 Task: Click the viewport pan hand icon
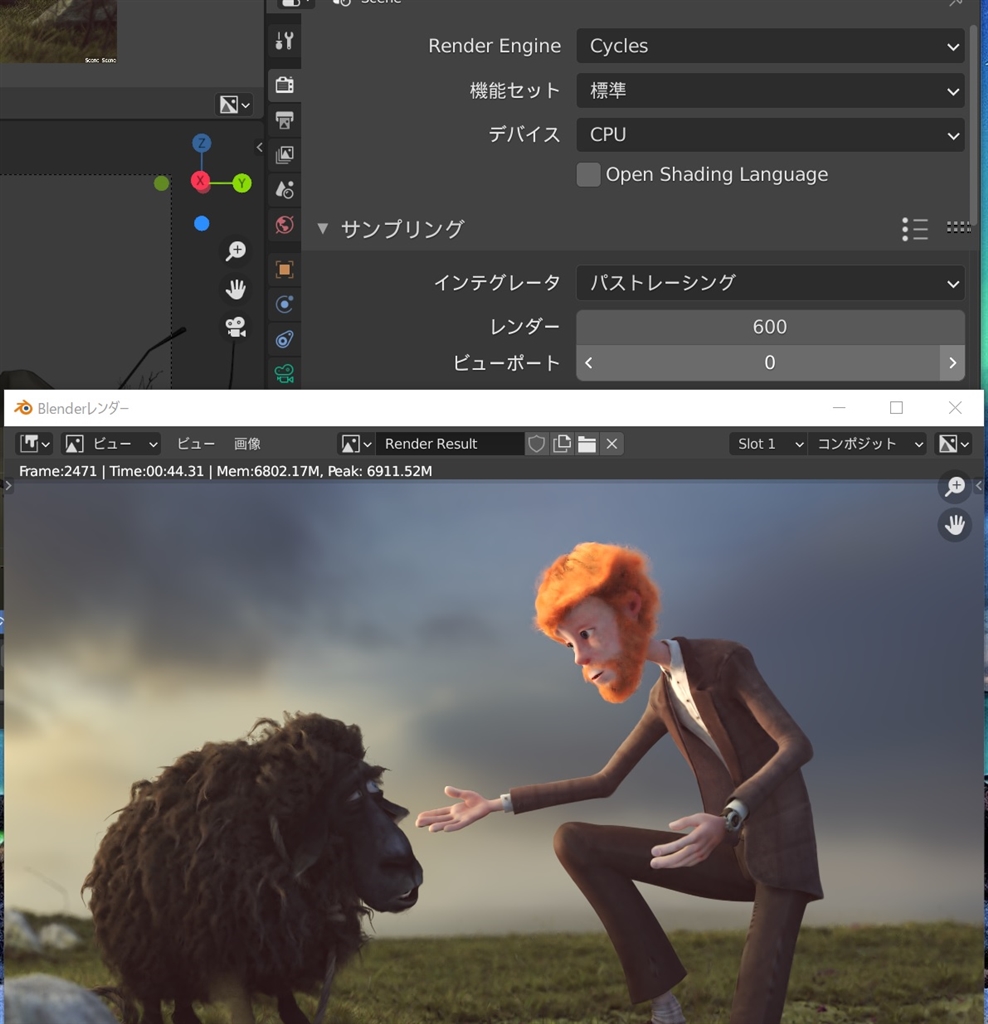point(235,289)
